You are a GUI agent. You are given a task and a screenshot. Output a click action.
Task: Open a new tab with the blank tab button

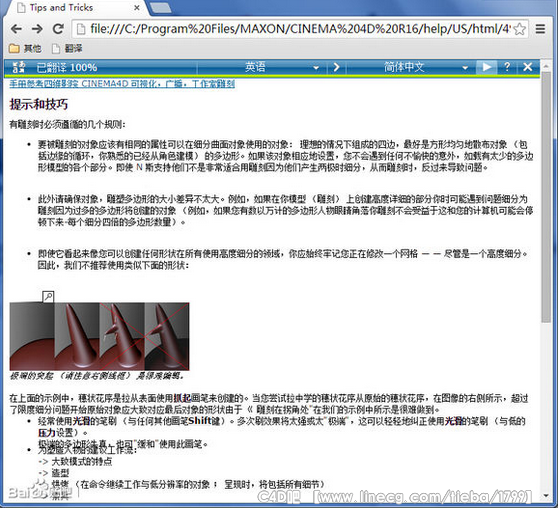coord(160,8)
